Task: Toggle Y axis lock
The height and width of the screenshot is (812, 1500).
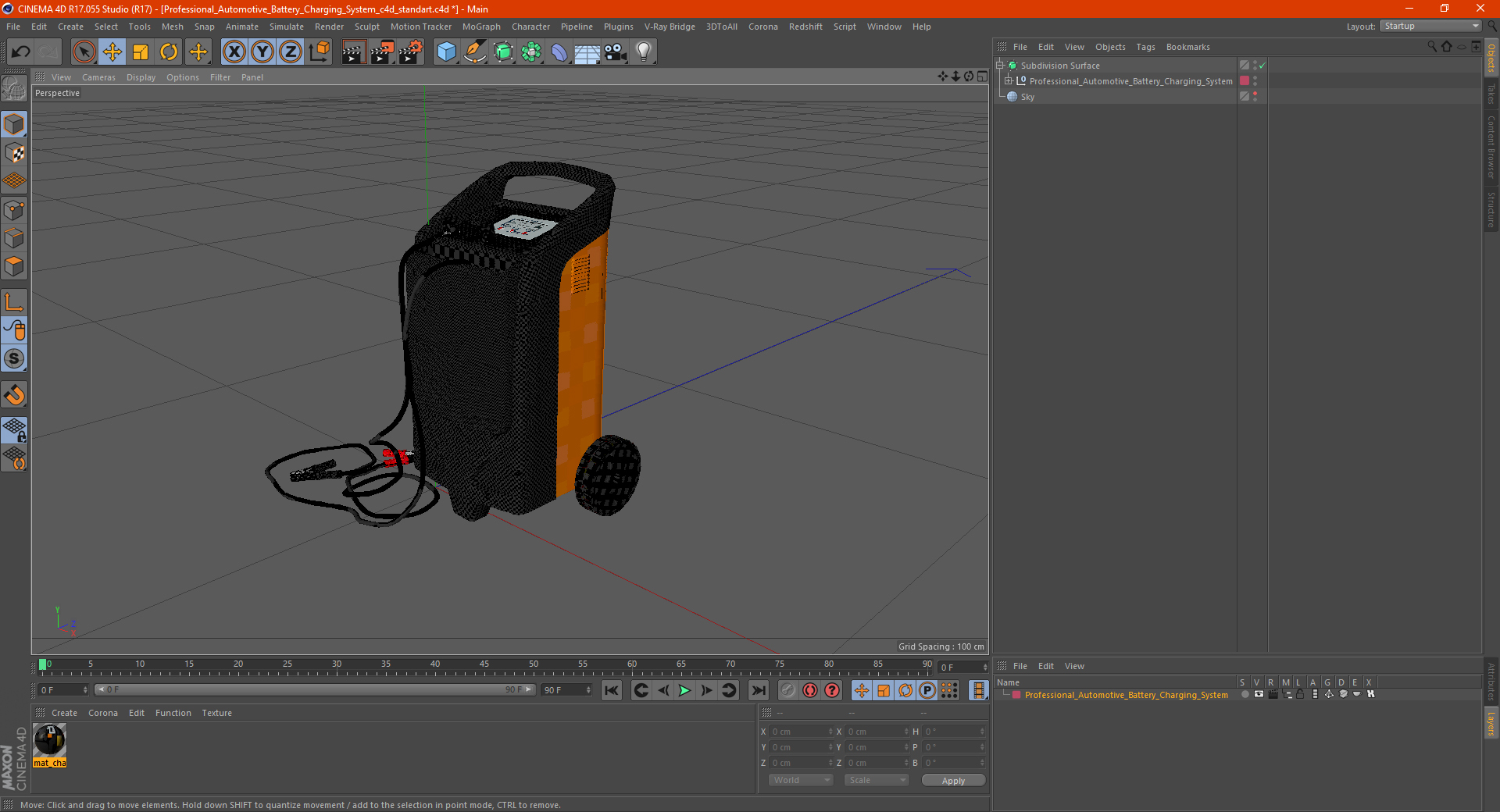Action: click(x=262, y=52)
